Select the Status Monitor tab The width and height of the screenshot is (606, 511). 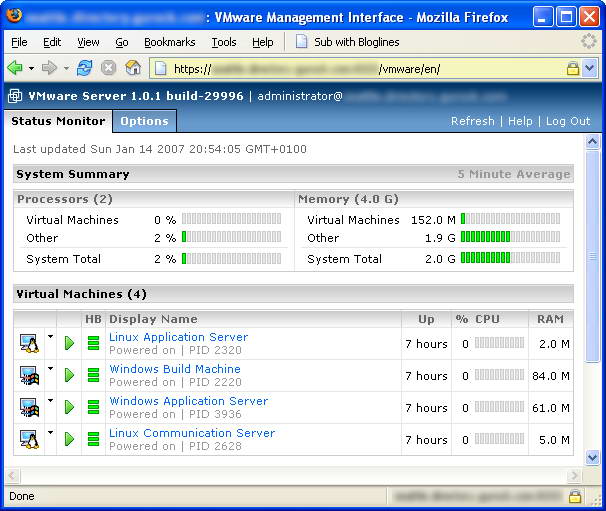(x=58, y=121)
